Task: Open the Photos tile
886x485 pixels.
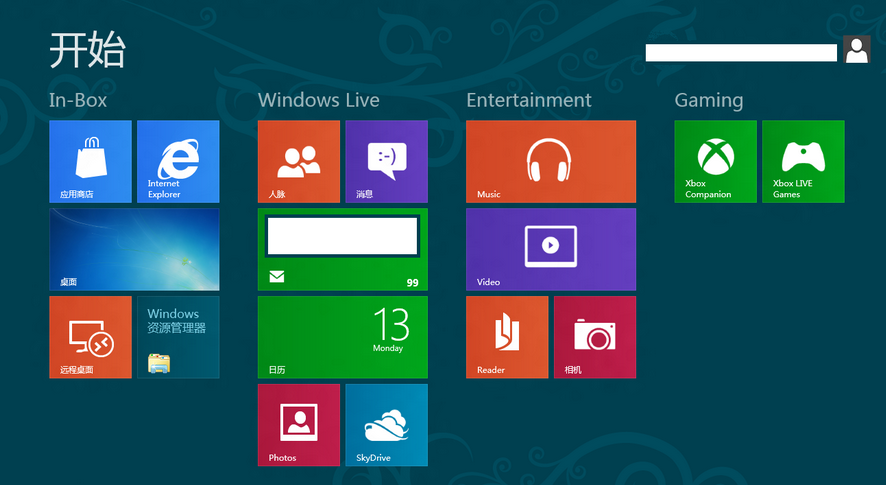Action: point(299,425)
